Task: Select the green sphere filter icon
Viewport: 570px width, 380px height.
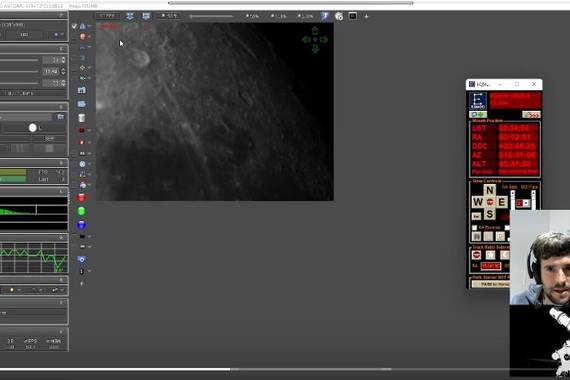Action: 82,211
